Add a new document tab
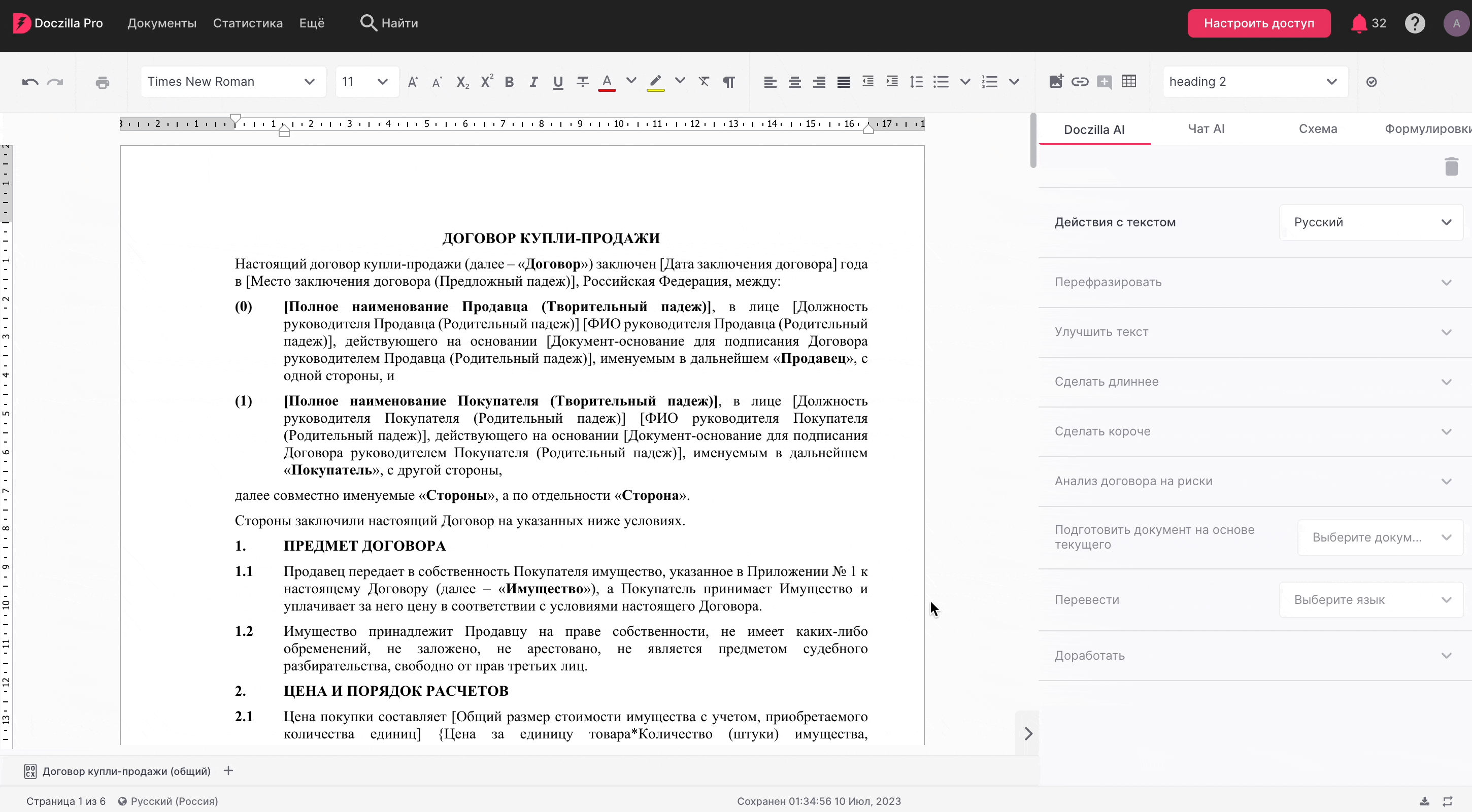The width and height of the screenshot is (1472, 812). [228, 771]
